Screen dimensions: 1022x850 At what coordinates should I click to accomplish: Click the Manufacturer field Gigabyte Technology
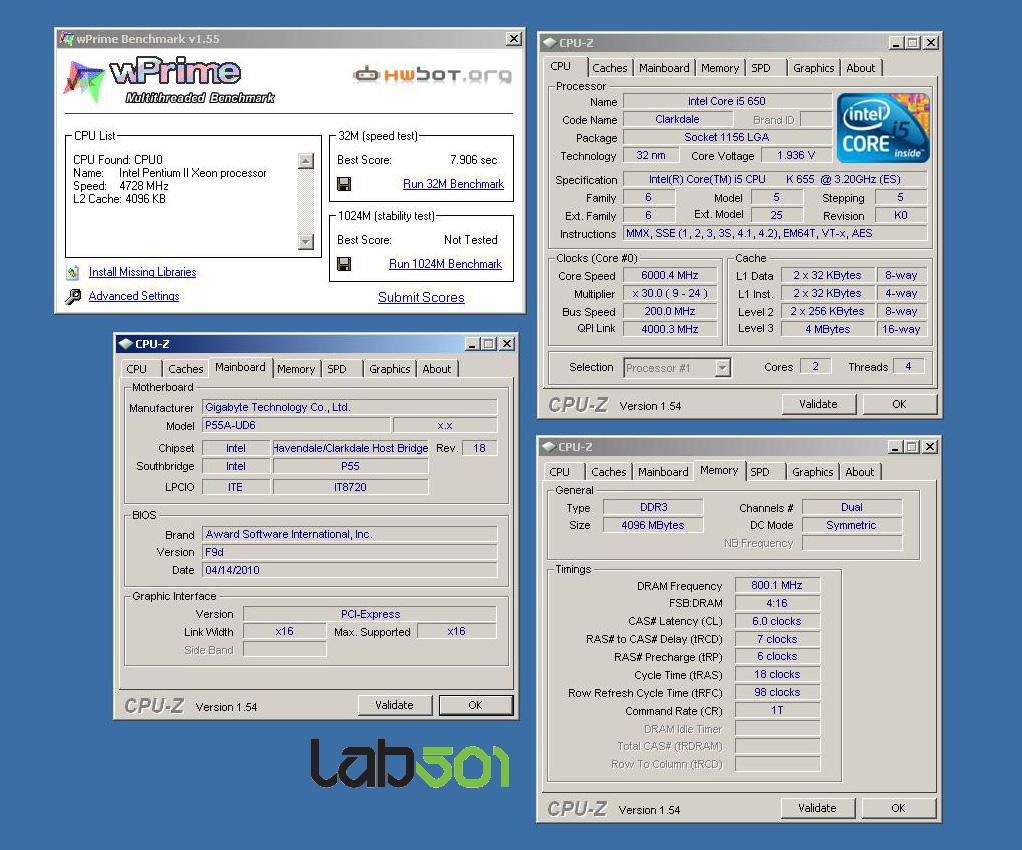[x=349, y=407]
